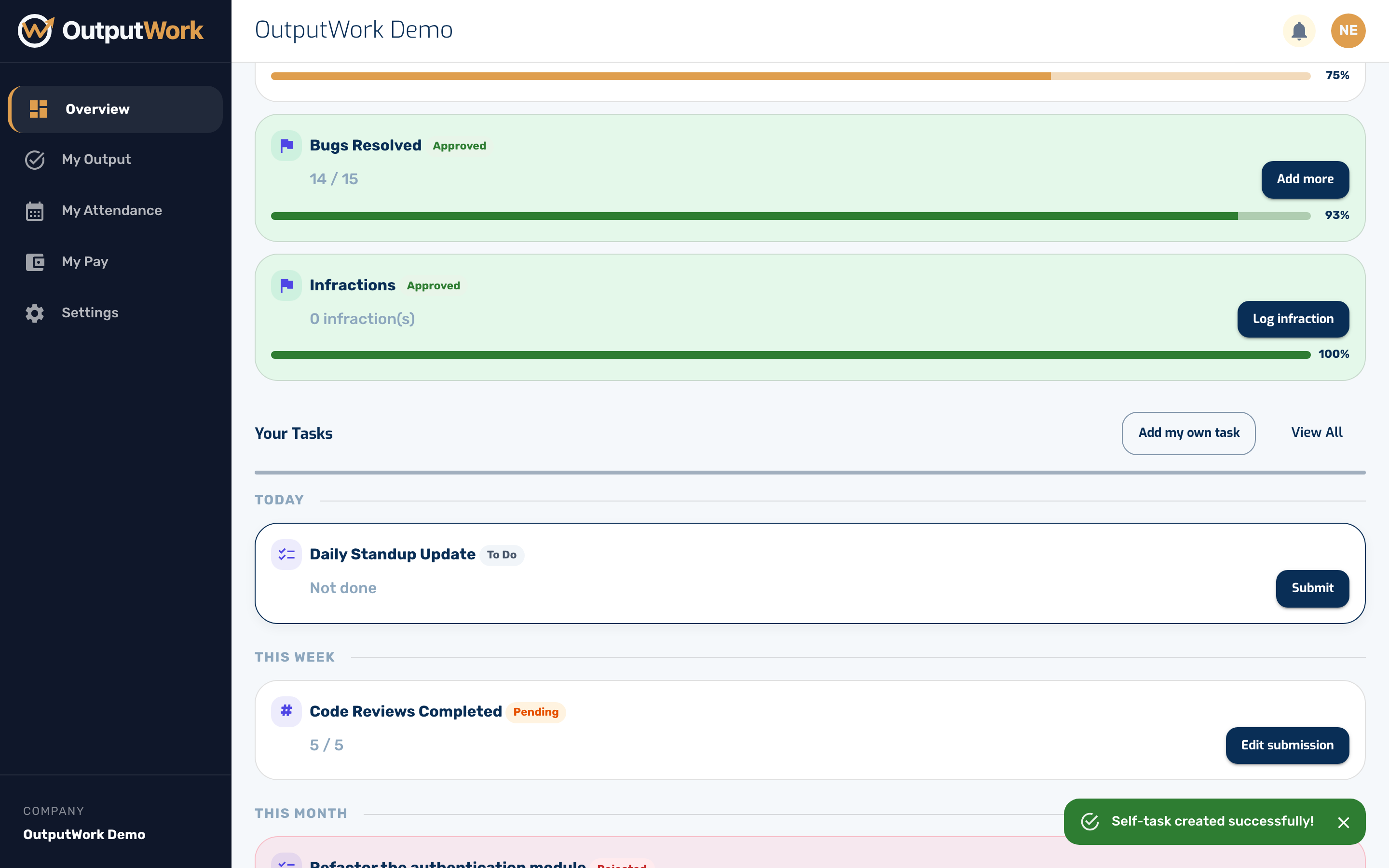Open the notifications bell
This screenshot has height=868, width=1389.
coord(1299,30)
